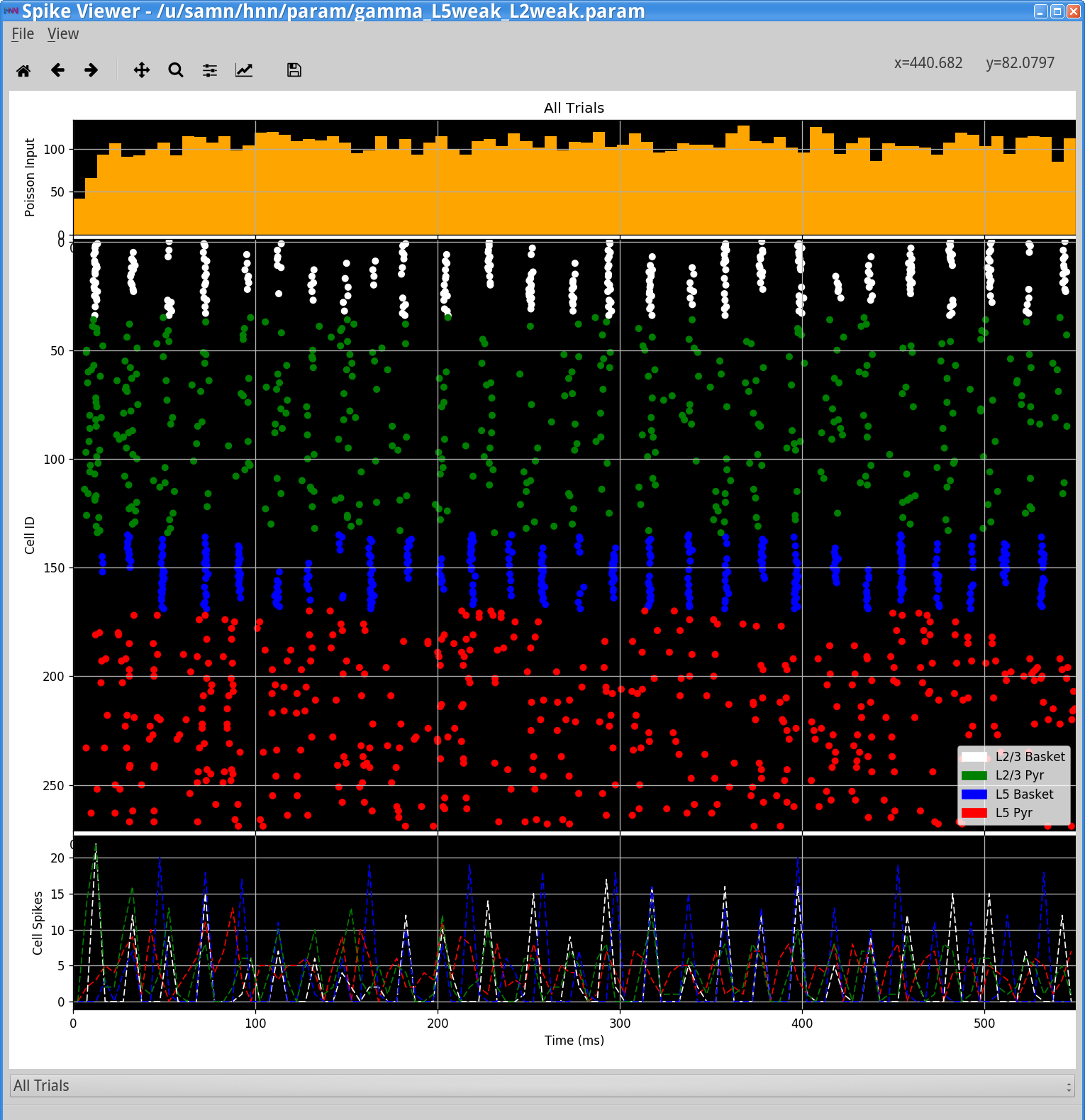Reset the plot view with Home icon
The image size is (1085, 1120).
coord(23,70)
